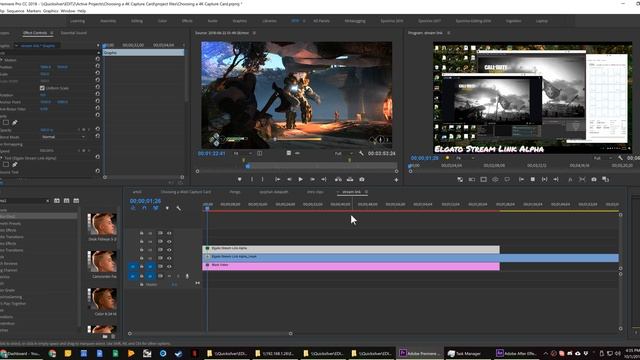640x360 pixels.
Task: Click Mark Out in Source monitor
Action: point(262,179)
